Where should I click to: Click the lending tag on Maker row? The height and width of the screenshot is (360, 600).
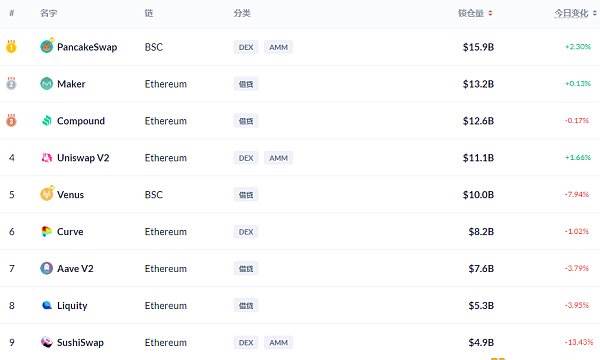[246, 84]
